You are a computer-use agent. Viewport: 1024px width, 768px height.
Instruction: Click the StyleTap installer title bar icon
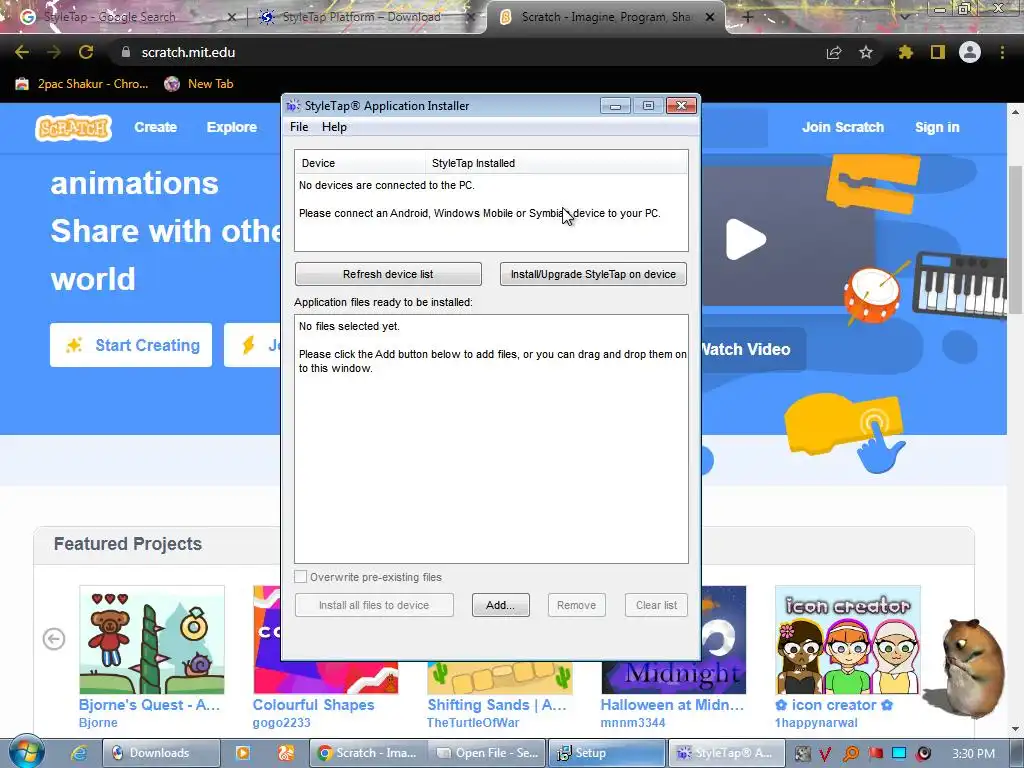pos(293,106)
